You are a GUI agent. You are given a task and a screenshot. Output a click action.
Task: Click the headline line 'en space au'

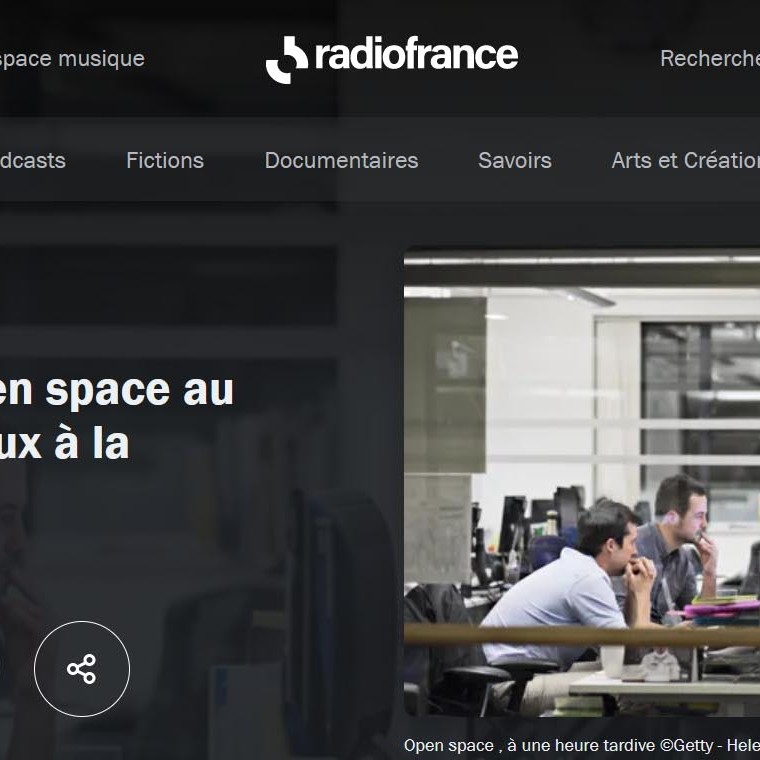click(116, 389)
